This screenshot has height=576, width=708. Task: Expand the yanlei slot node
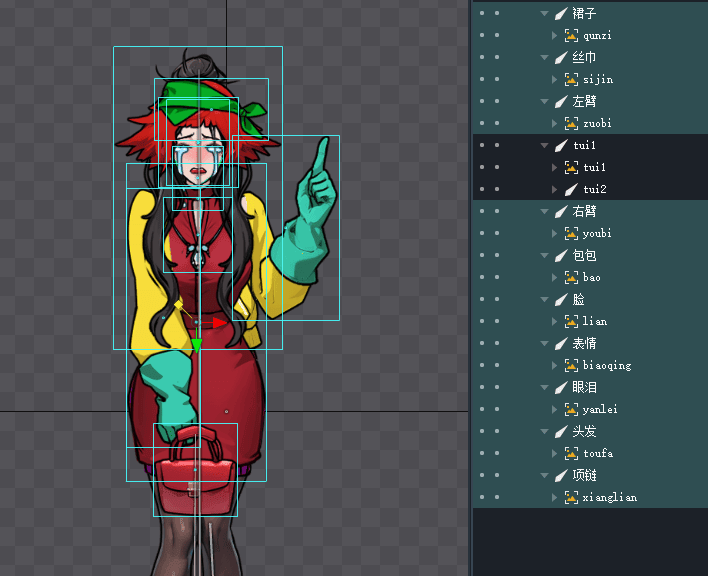[x=555, y=409]
